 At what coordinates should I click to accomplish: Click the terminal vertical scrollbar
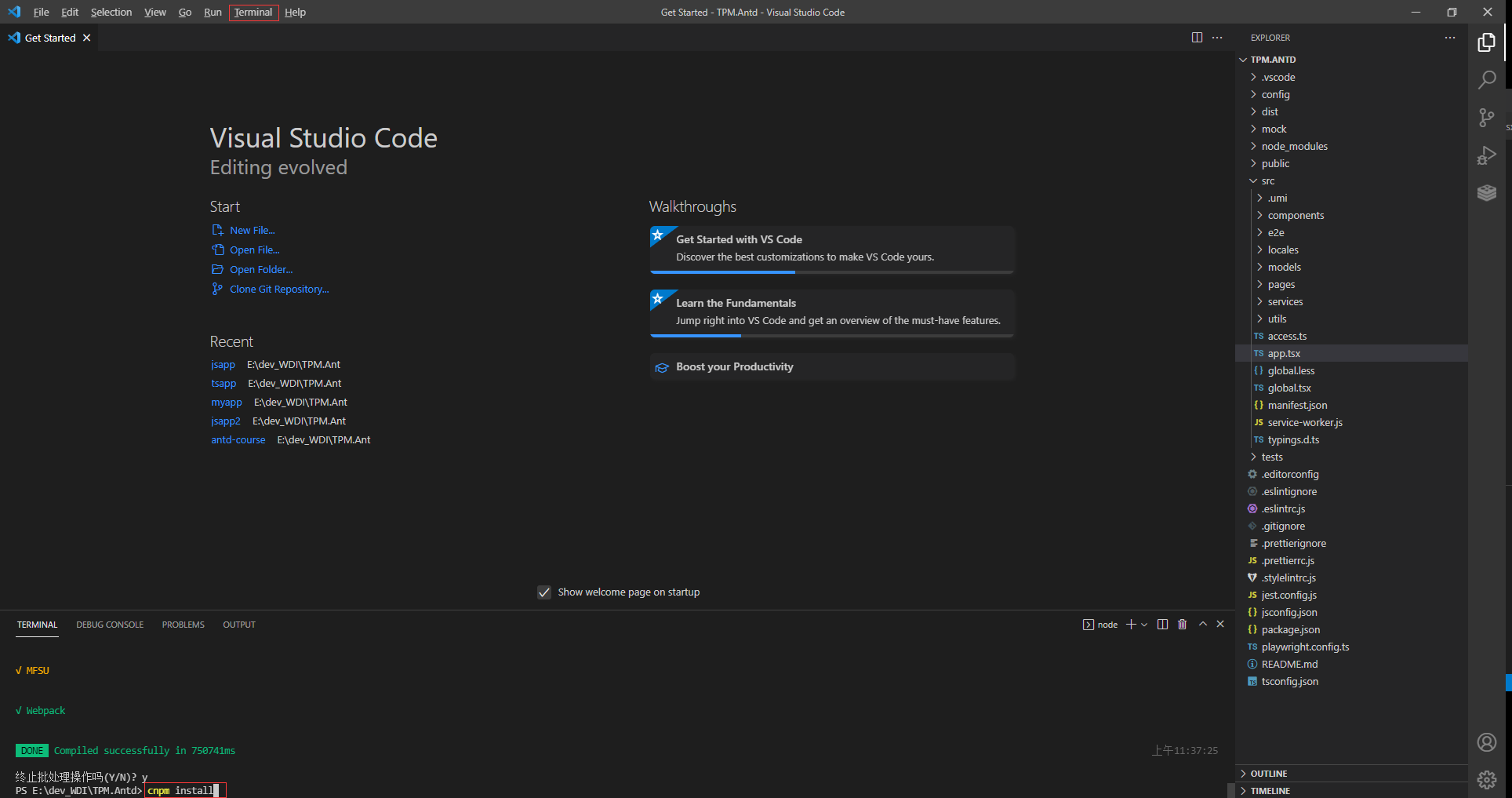pyautogui.click(x=1230, y=789)
